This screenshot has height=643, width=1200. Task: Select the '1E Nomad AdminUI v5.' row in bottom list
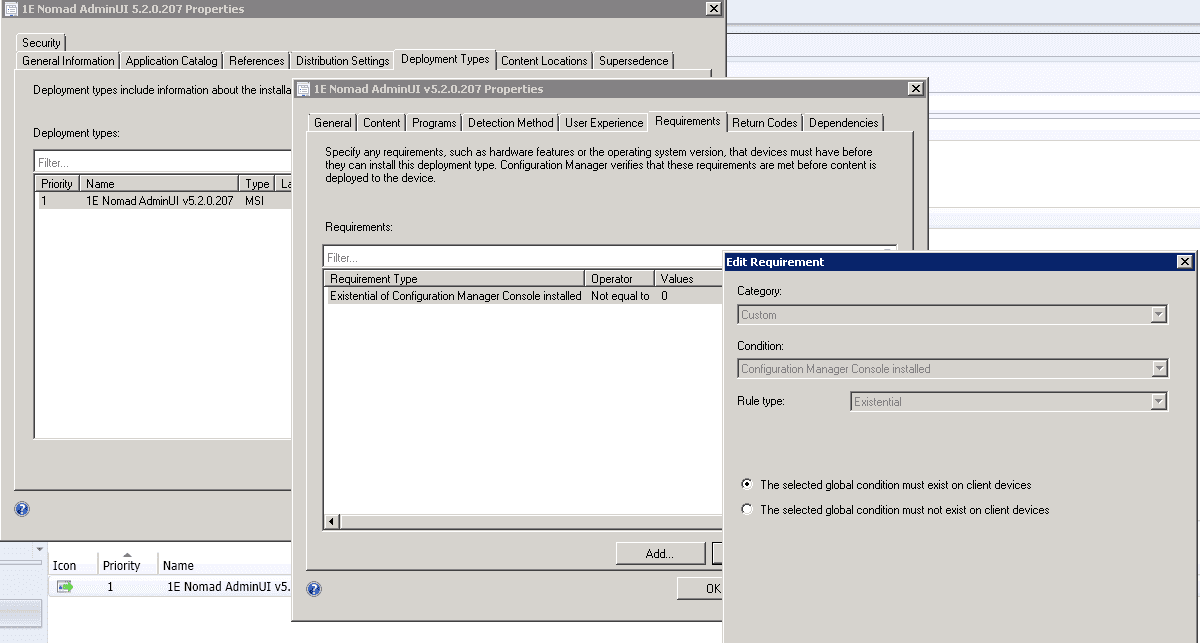(170, 587)
